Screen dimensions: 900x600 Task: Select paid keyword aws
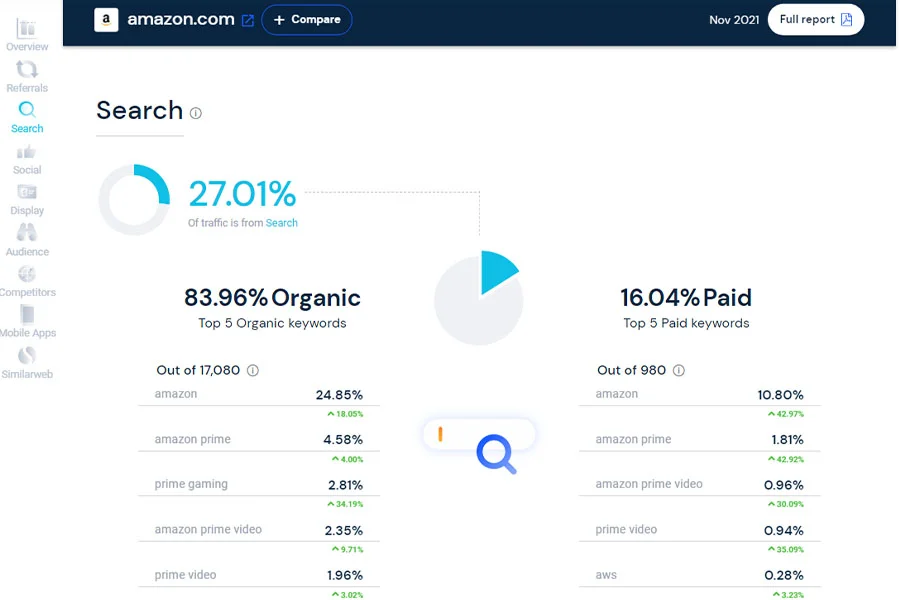700,575
